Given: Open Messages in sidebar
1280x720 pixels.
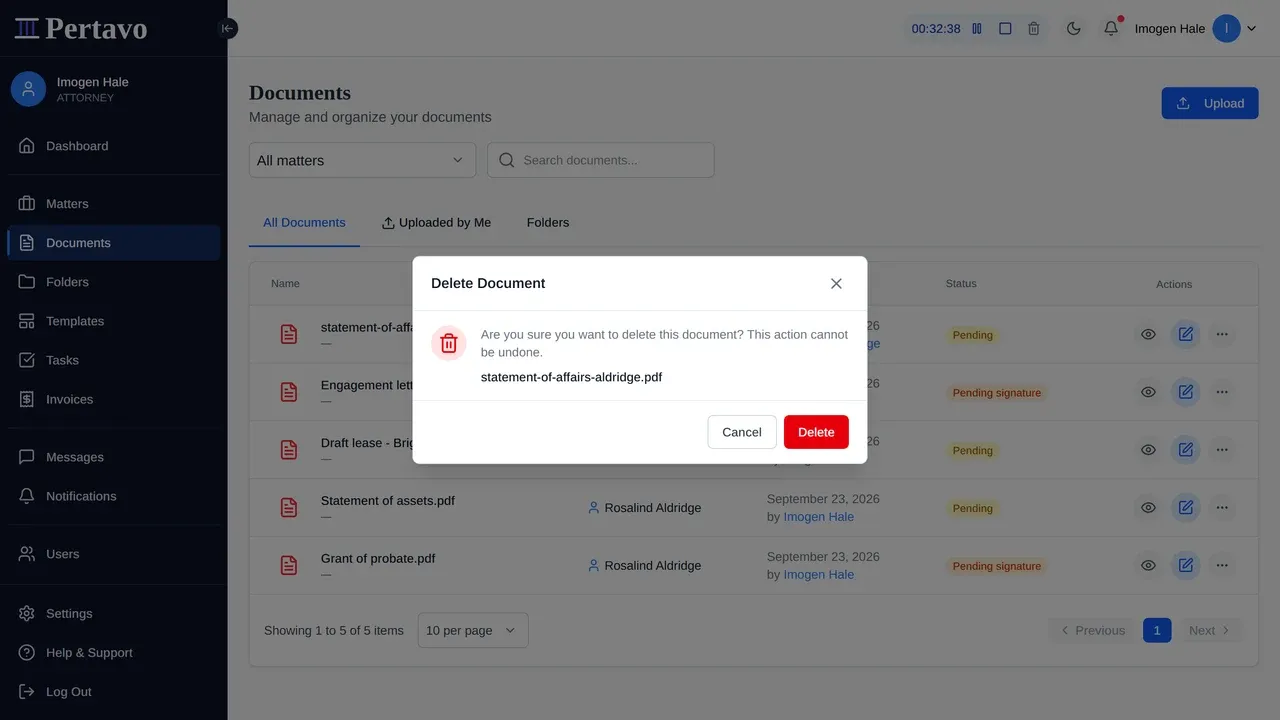Looking at the screenshot, I should tap(114, 457).
